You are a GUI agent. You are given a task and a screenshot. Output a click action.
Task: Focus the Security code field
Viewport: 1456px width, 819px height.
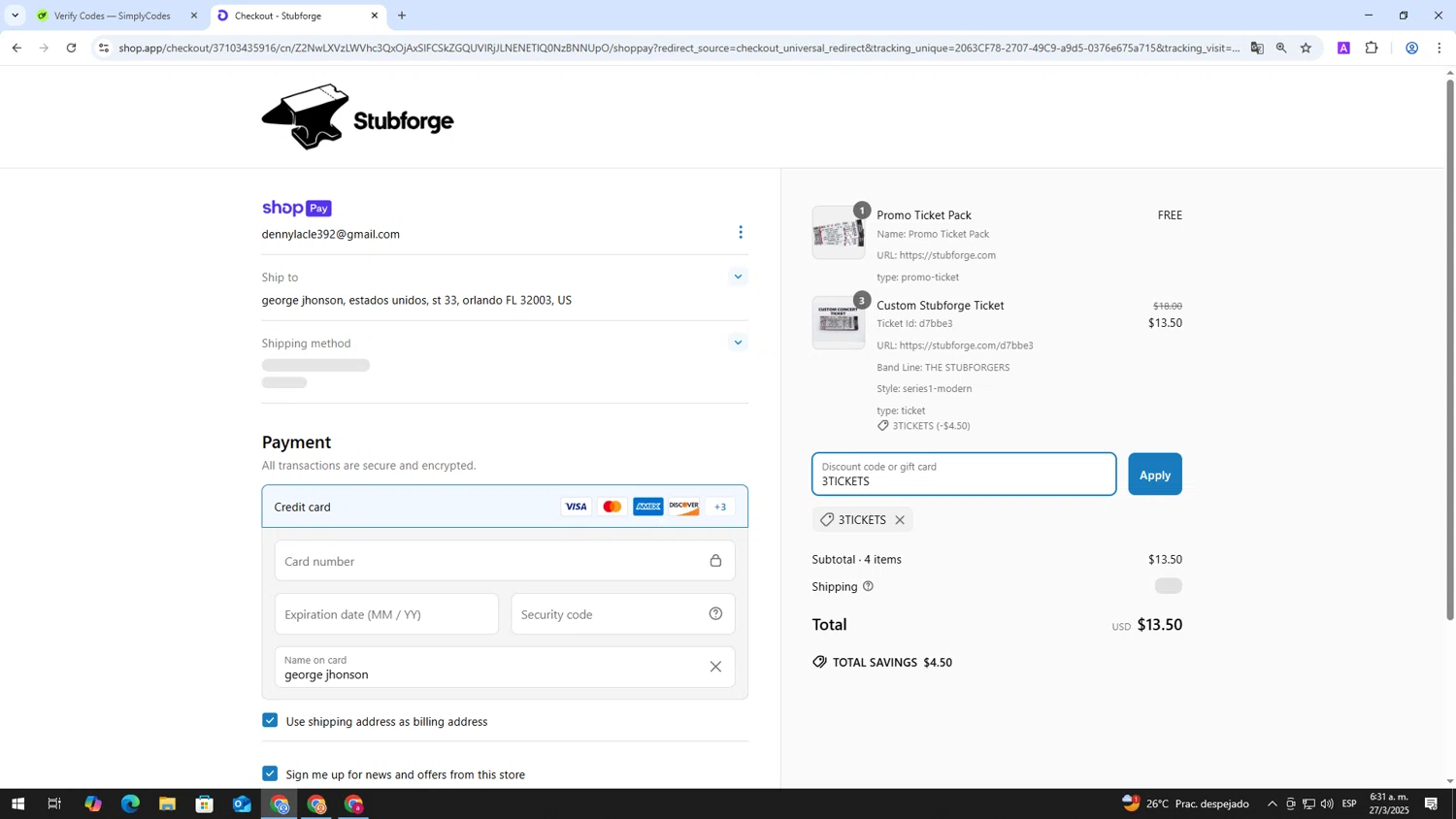point(623,614)
